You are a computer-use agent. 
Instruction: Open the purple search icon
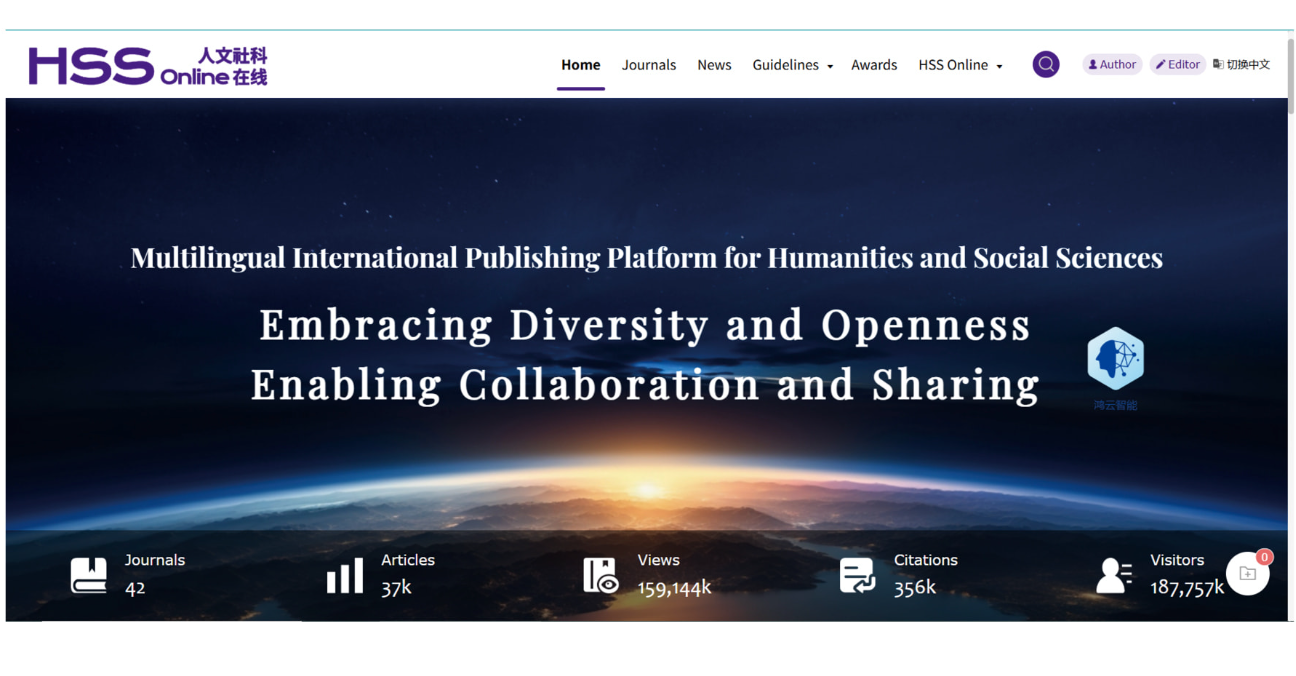pyautogui.click(x=1046, y=65)
